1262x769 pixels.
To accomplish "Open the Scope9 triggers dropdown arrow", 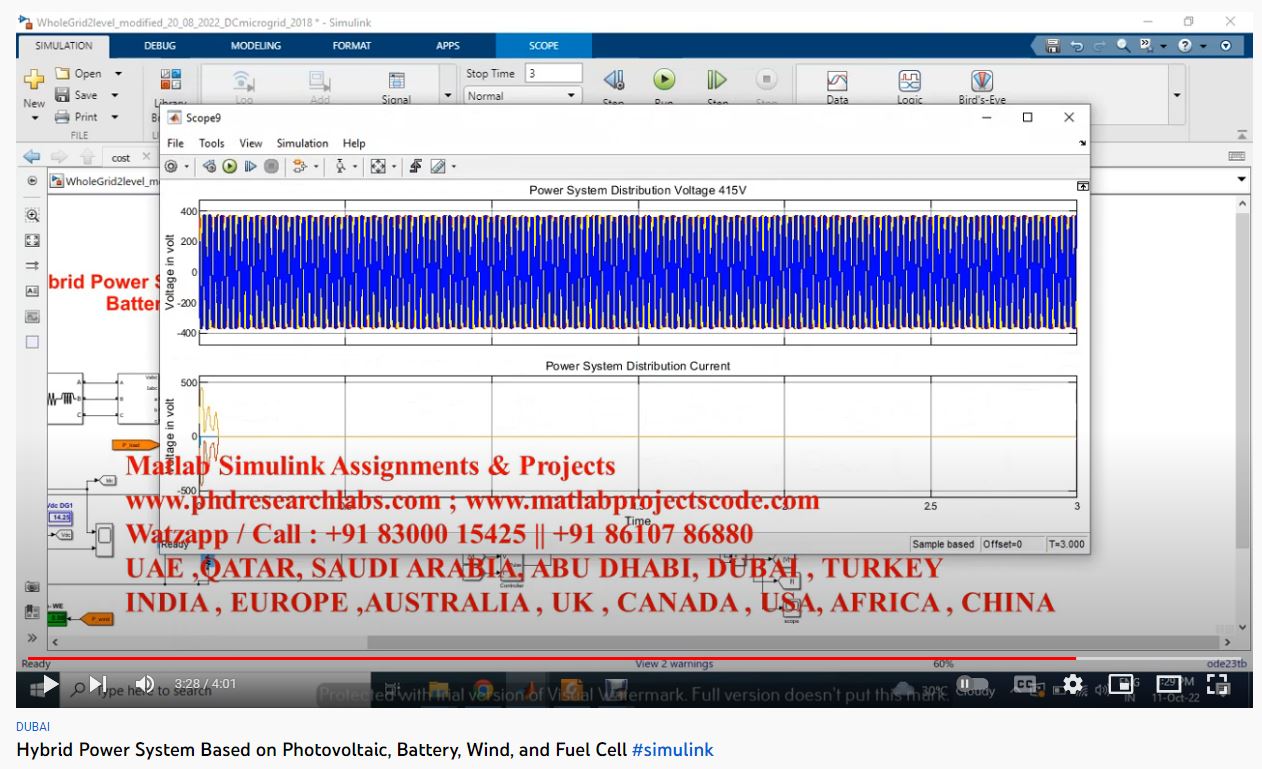I will [x=316, y=167].
